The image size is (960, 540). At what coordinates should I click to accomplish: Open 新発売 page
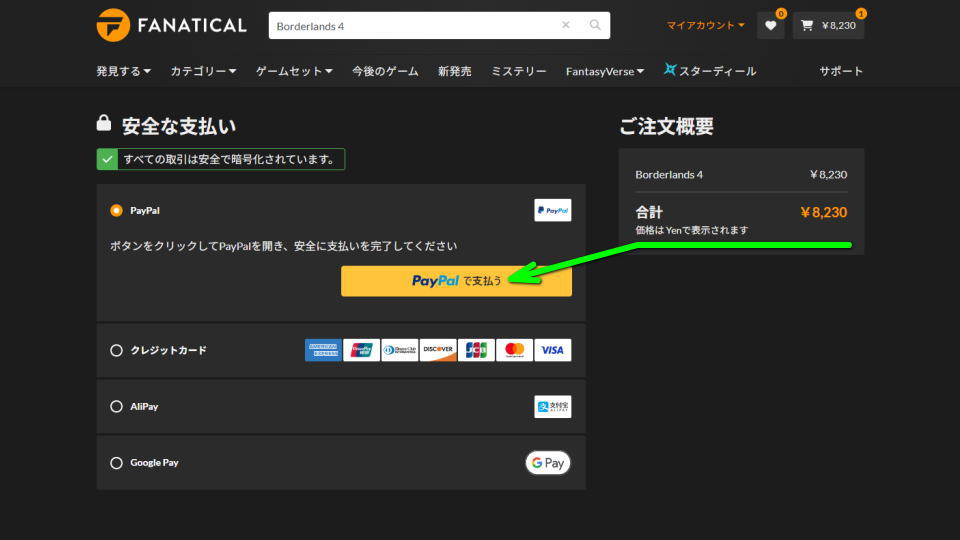pos(454,71)
